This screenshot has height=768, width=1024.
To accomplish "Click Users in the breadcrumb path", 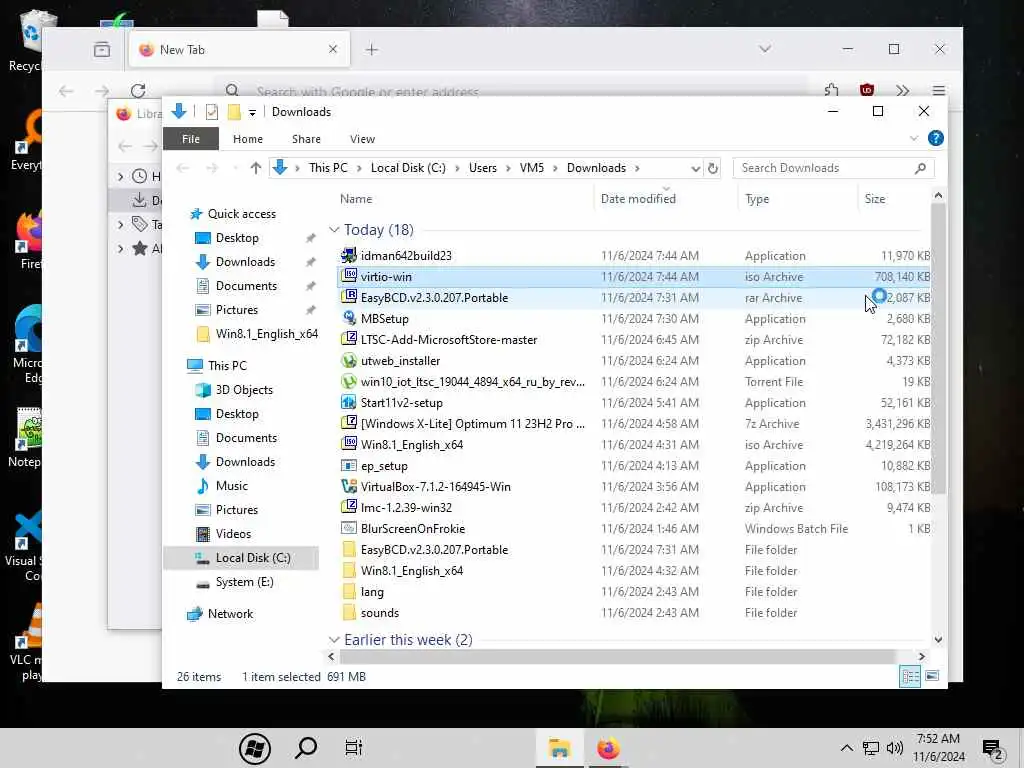I will pos(483,168).
